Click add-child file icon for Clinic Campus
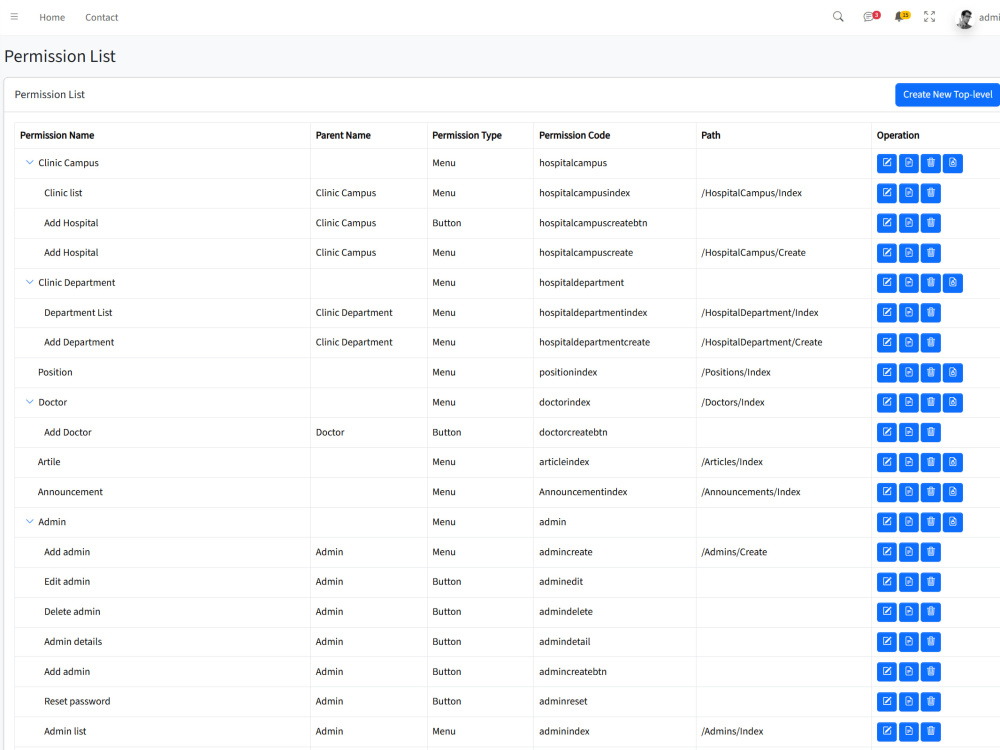The width and height of the screenshot is (1000, 750). point(953,163)
